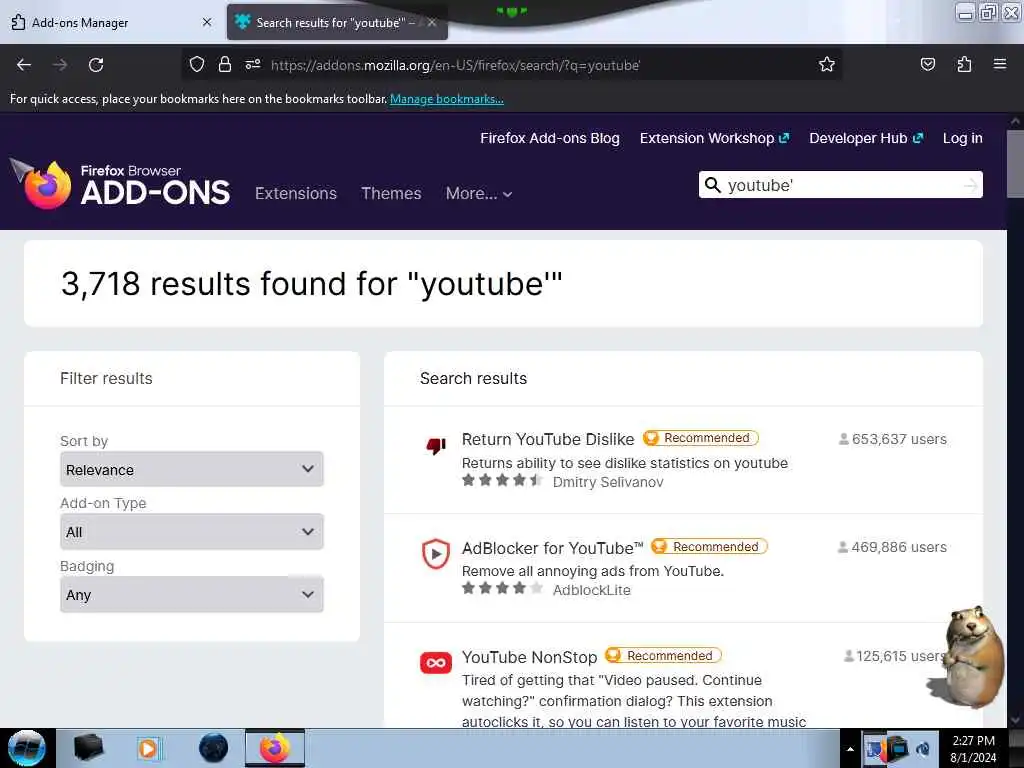Open Return YouTube Dislike add-on
Viewport: 1024px width, 768px height.
[x=548, y=439]
